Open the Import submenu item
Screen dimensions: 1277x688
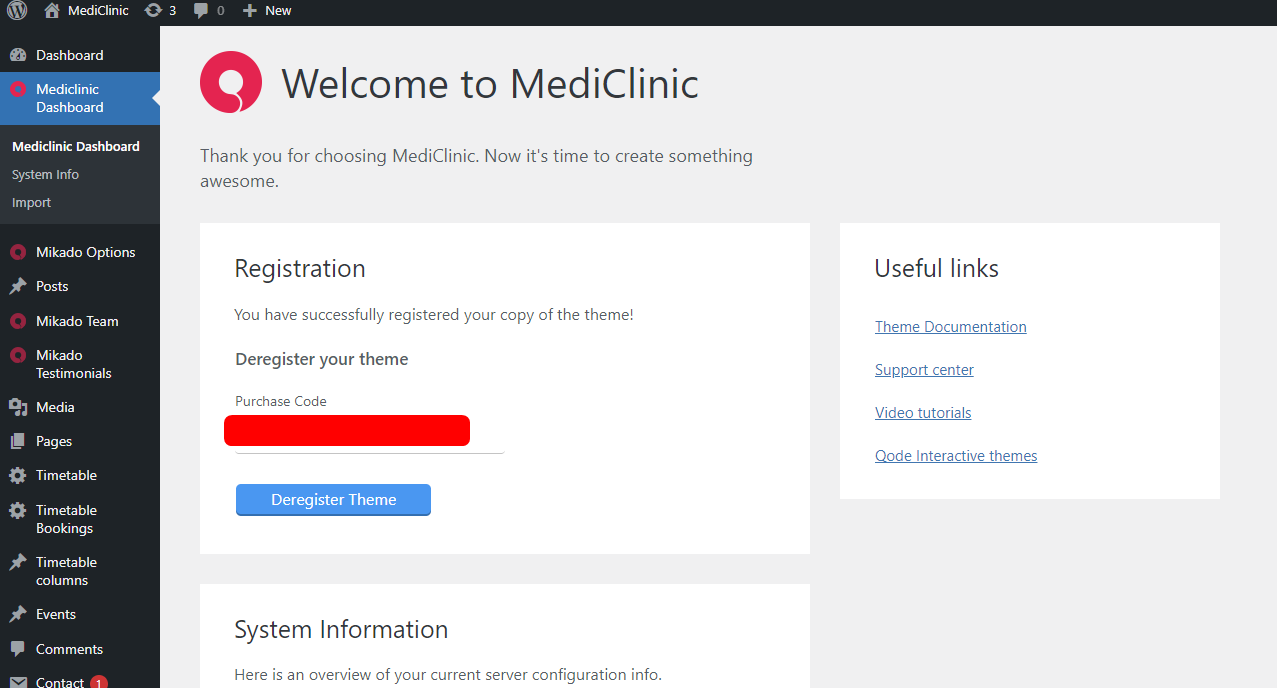pyautogui.click(x=31, y=202)
